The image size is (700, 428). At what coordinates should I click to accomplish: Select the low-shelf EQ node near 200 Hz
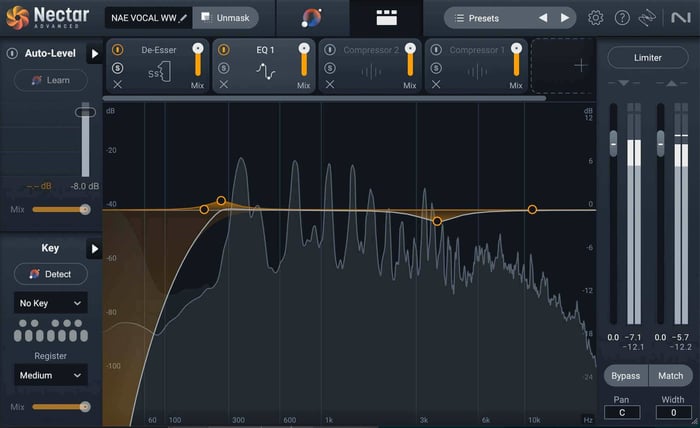pos(204,209)
